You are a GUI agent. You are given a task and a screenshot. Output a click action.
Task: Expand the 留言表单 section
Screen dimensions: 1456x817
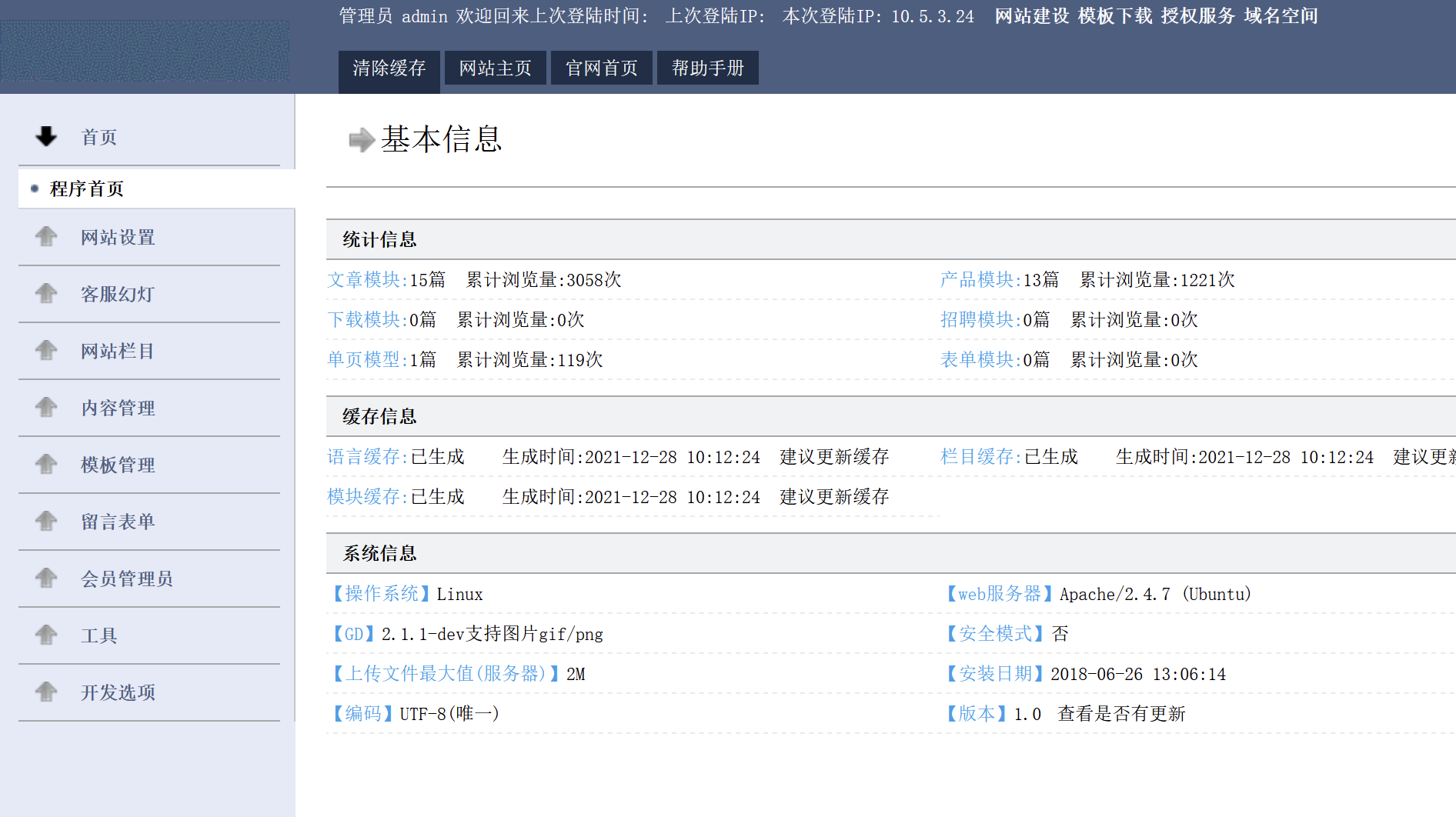tap(117, 521)
